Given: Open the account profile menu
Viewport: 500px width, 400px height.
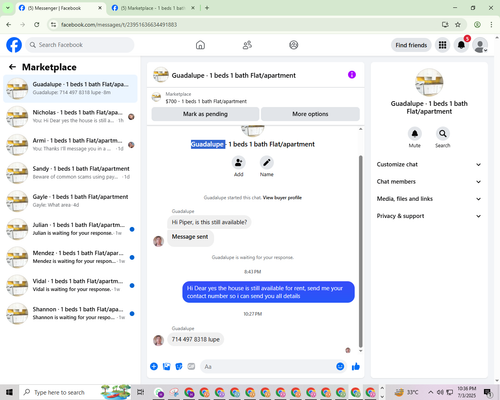Looking at the screenshot, I should 480,45.
